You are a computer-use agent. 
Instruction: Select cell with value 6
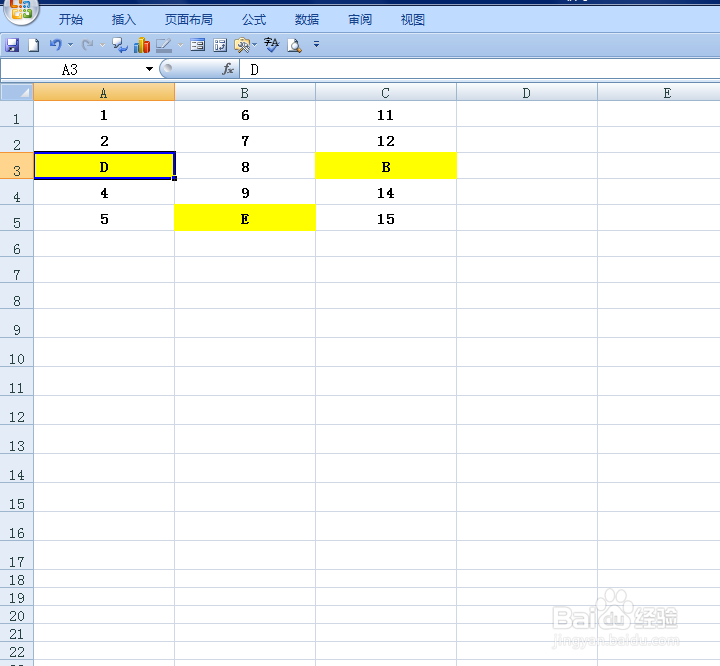pos(245,114)
